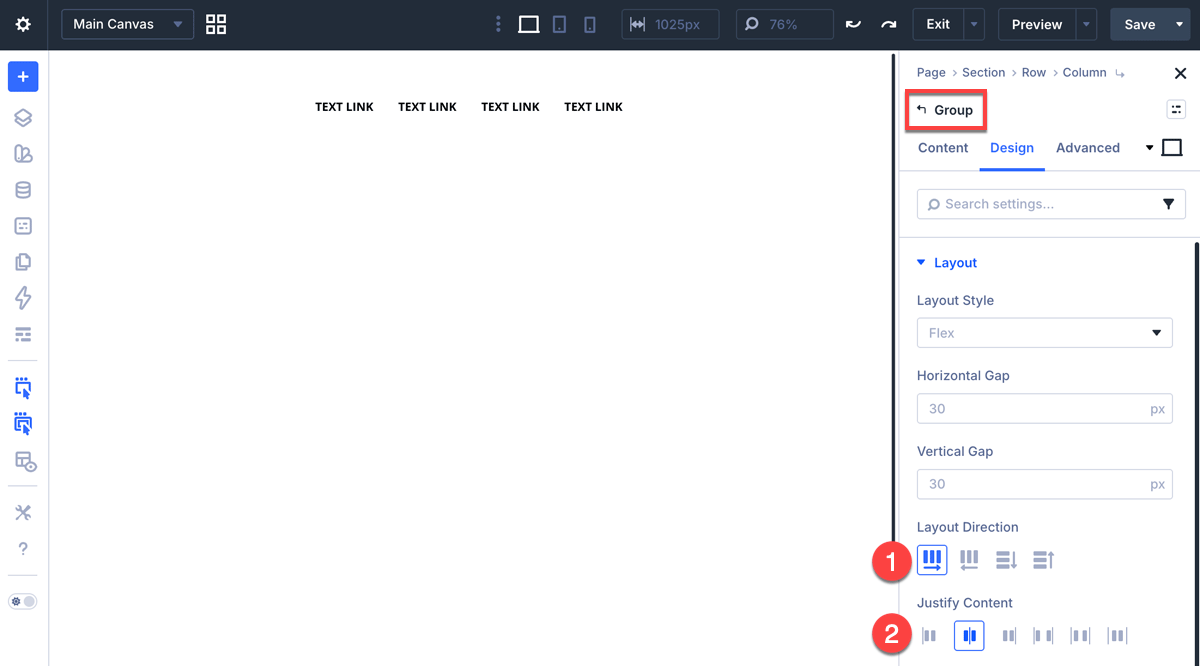Click the filter icon in settings search

pyautogui.click(x=1168, y=204)
